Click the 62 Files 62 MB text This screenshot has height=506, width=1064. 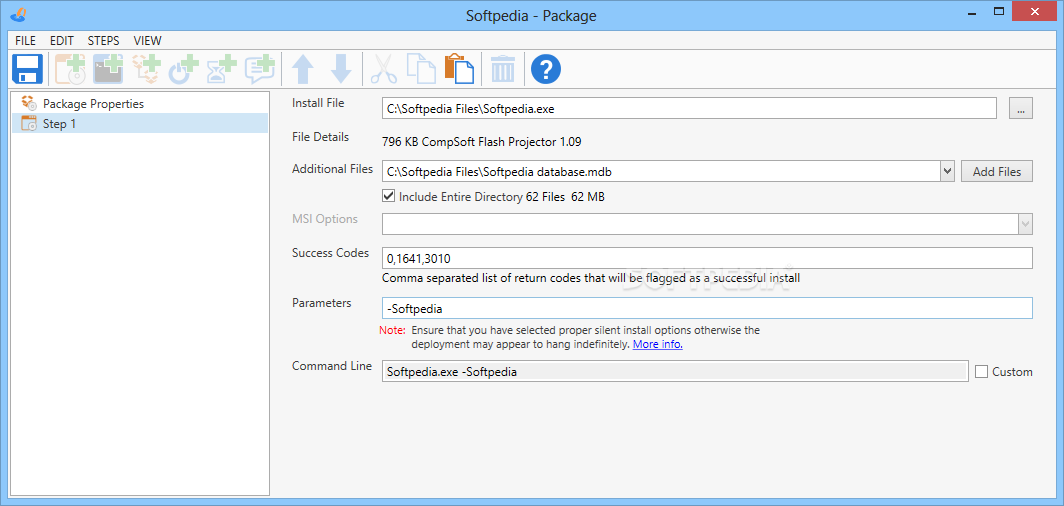[x=565, y=197]
